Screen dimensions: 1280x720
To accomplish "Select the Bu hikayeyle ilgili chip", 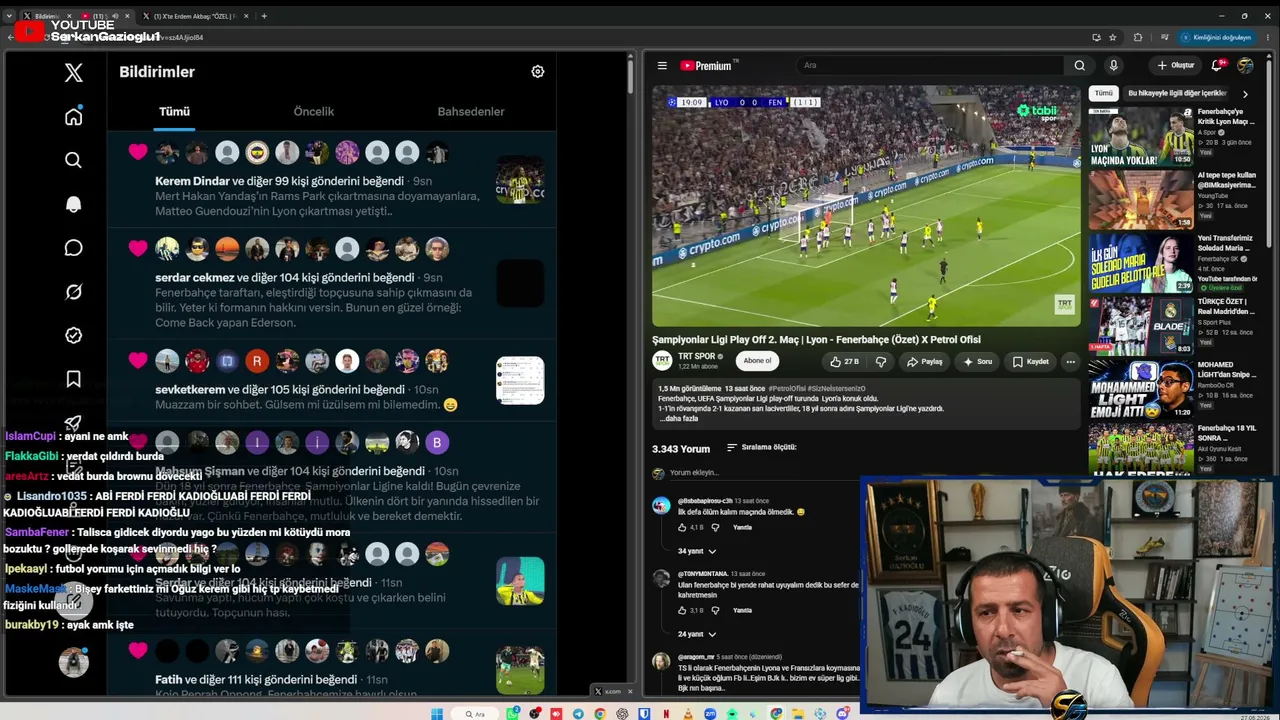I will tap(1177, 93).
